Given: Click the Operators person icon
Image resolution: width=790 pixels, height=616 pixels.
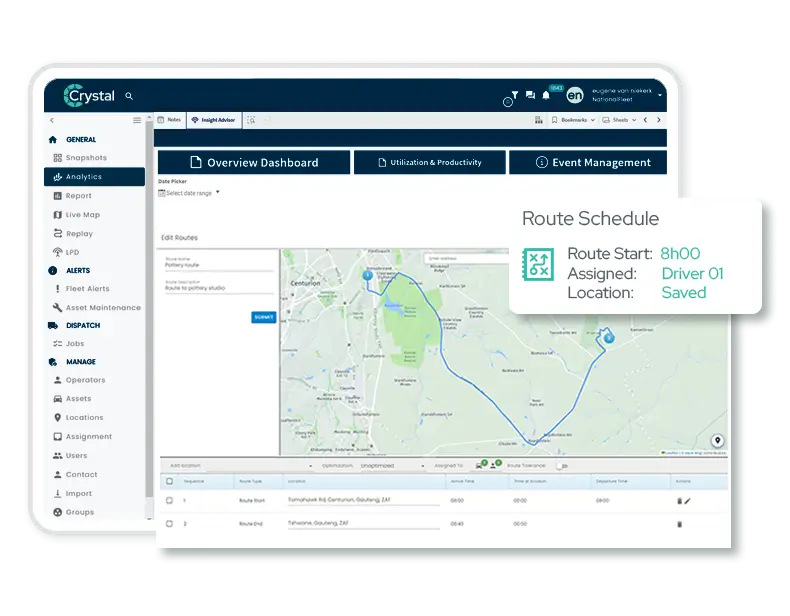Looking at the screenshot, I should click(x=57, y=380).
